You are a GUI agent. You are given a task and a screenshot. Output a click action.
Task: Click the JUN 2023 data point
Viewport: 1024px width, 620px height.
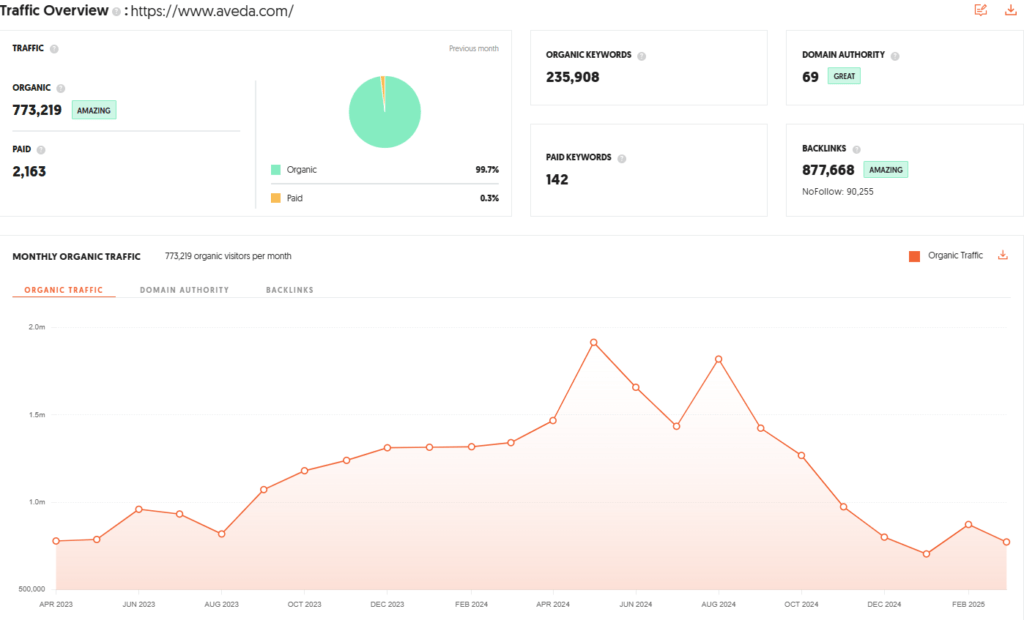click(139, 509)
